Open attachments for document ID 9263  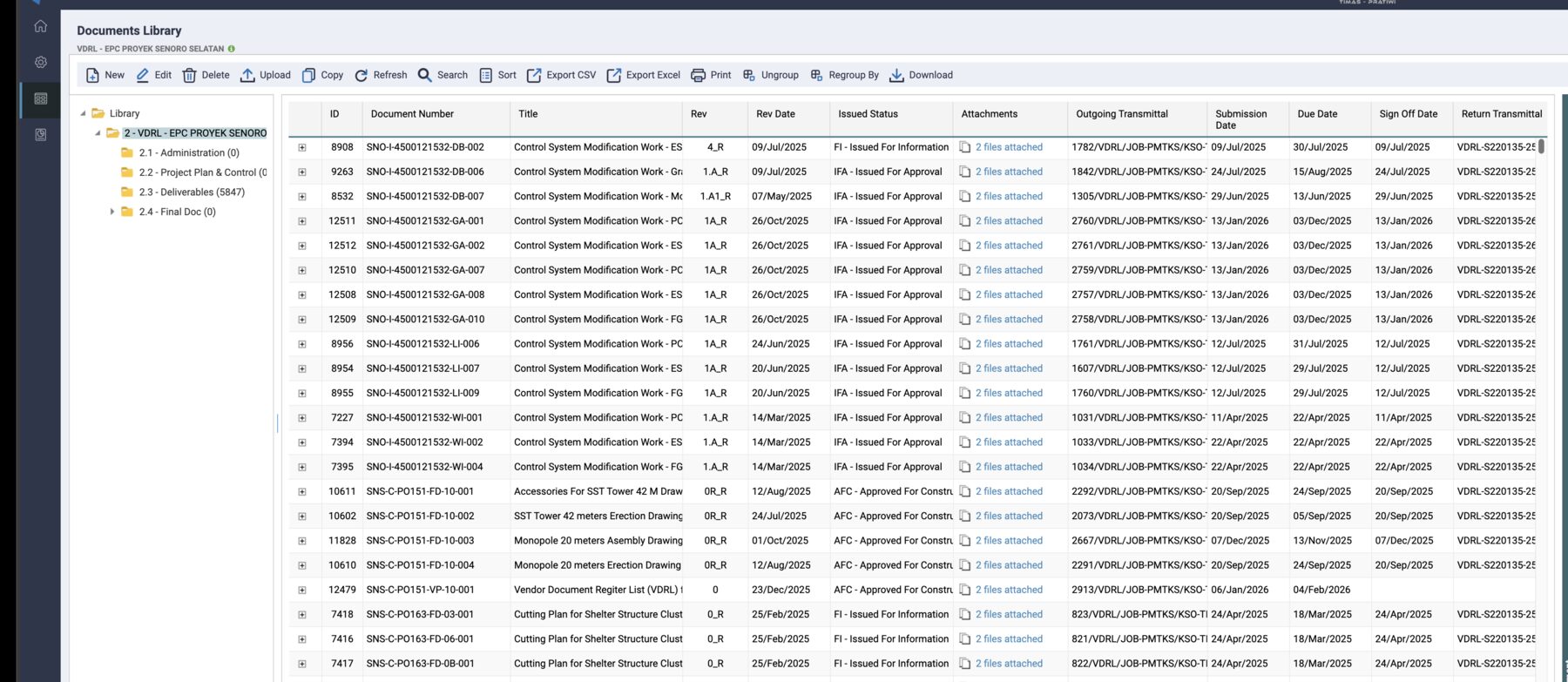(x=1009, y=172)
